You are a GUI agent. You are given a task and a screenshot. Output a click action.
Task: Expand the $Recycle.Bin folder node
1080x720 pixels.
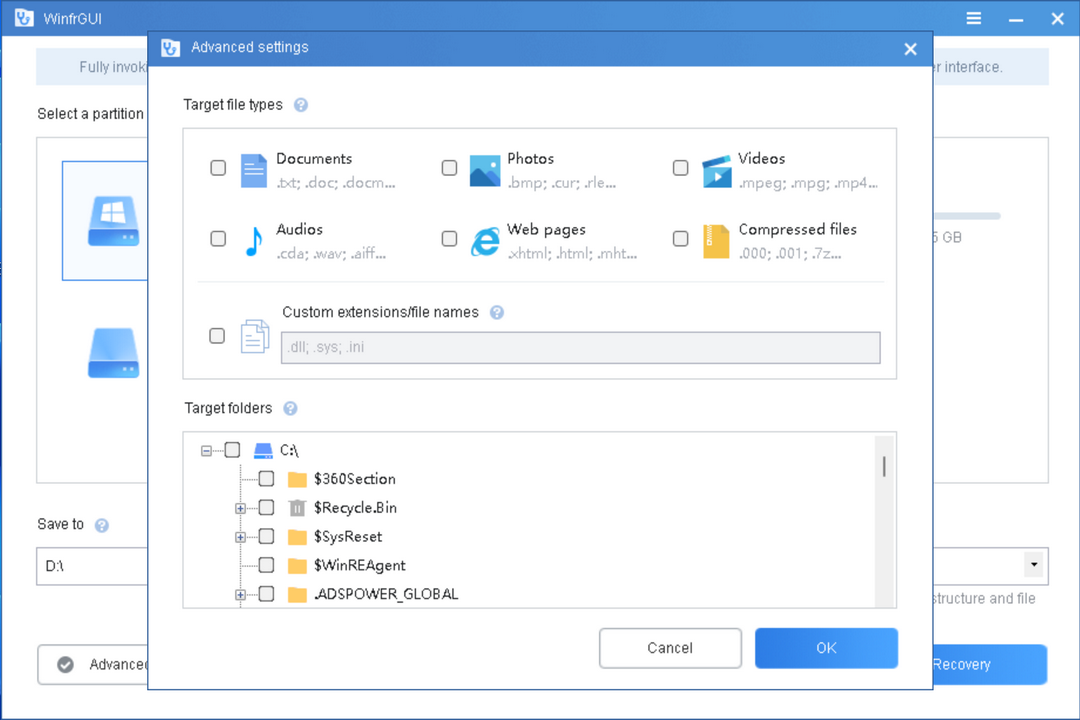240,508
